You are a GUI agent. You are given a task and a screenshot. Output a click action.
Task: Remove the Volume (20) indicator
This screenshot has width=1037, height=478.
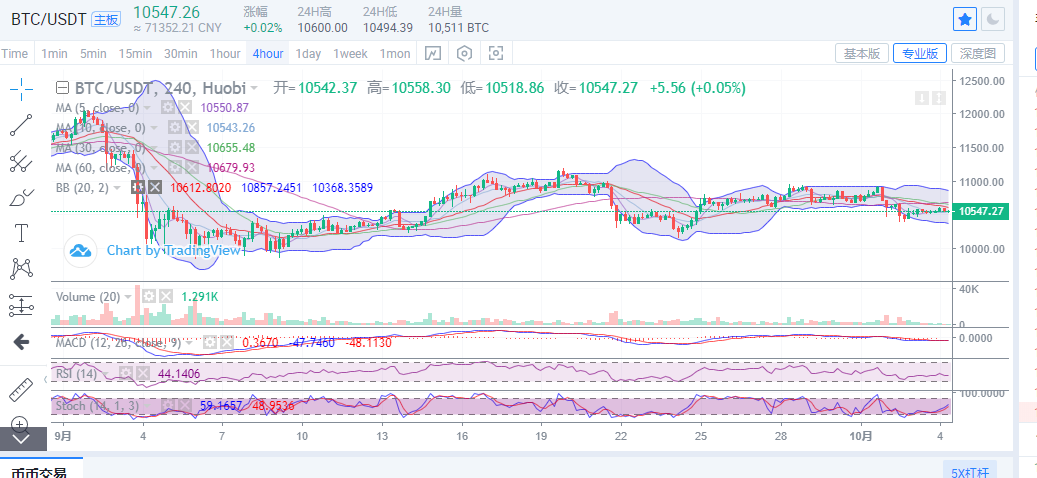tap(165, 297)
